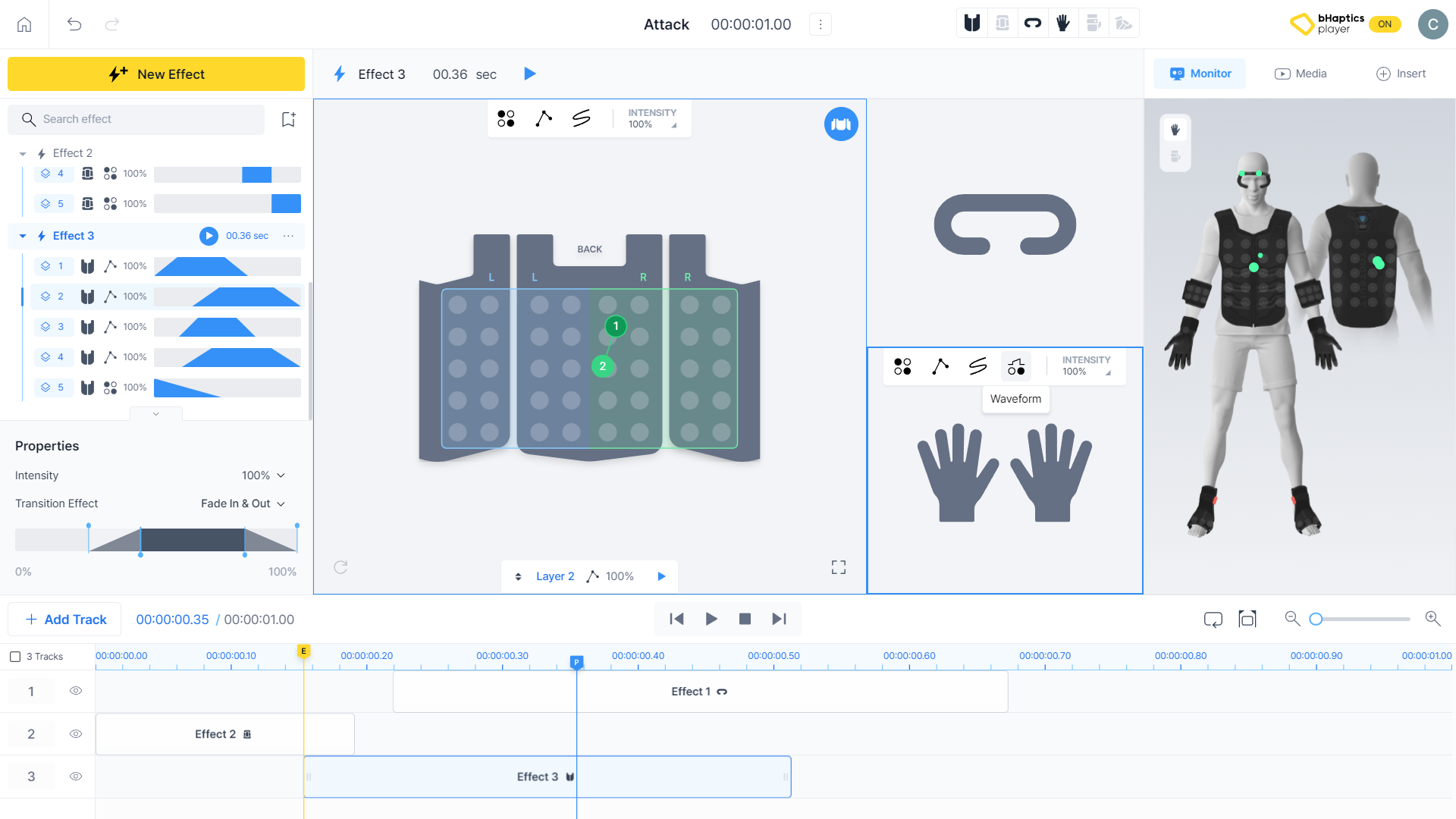The image size is (1456, 819).
Task: Choose Dot mode in glove editor toolbar
Action: (902, 366)
